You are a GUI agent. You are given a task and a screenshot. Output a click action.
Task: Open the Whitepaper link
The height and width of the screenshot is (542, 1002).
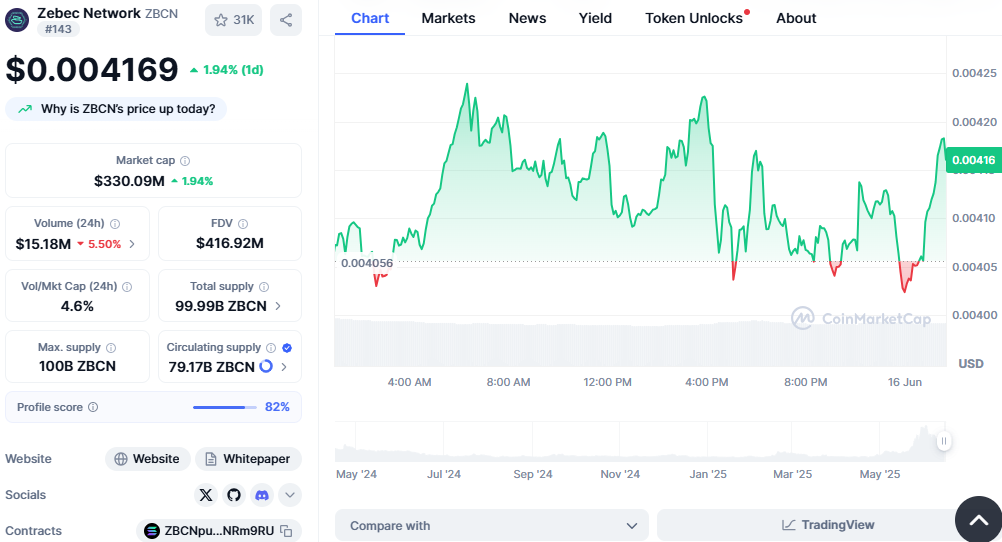tap(248, 459)
